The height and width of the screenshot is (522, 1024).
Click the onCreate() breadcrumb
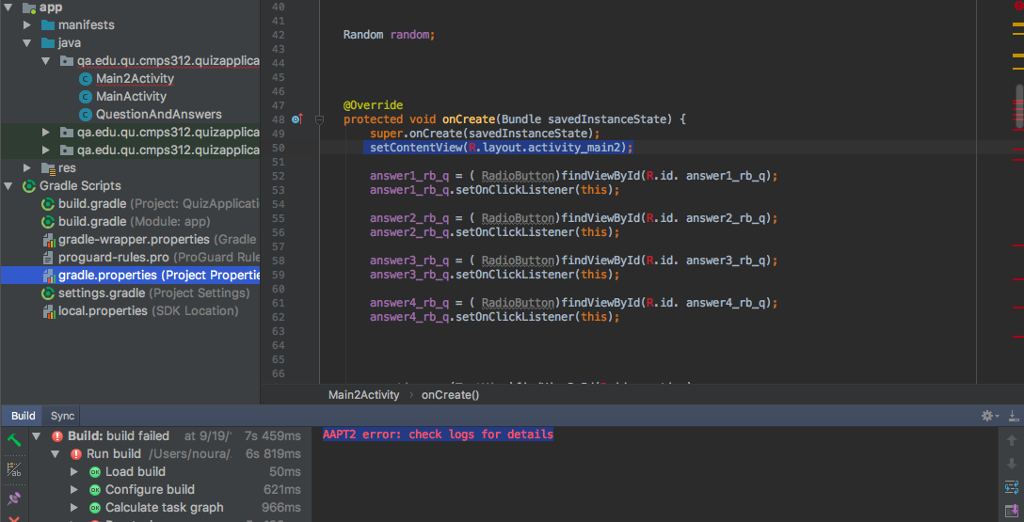450,395
